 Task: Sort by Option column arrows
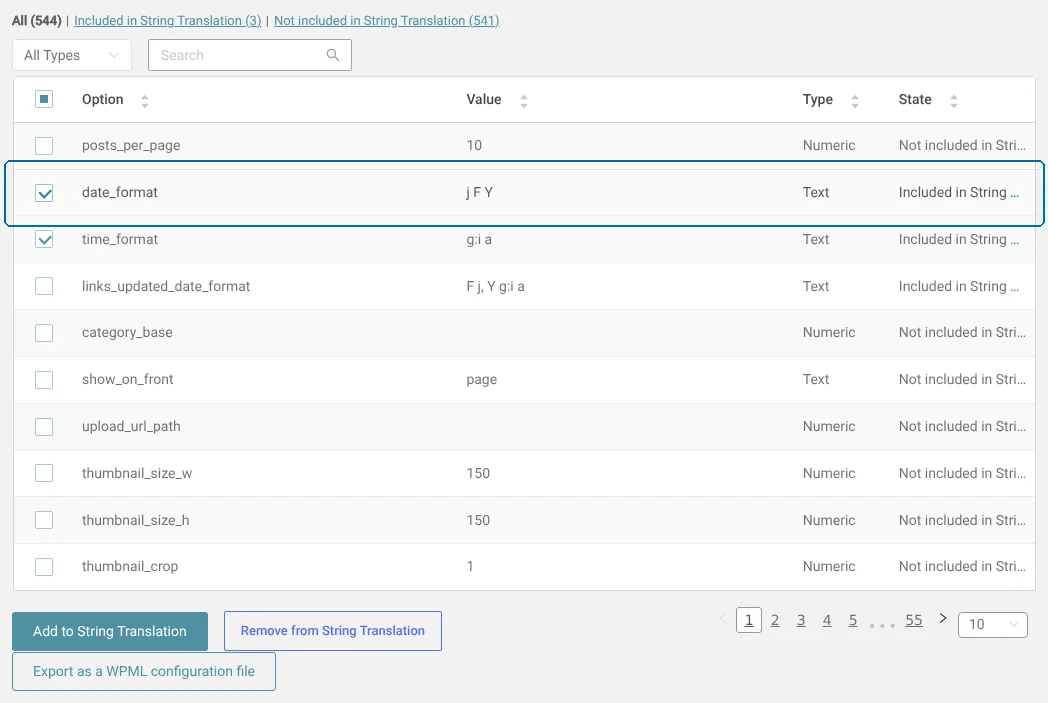point(144,101)
